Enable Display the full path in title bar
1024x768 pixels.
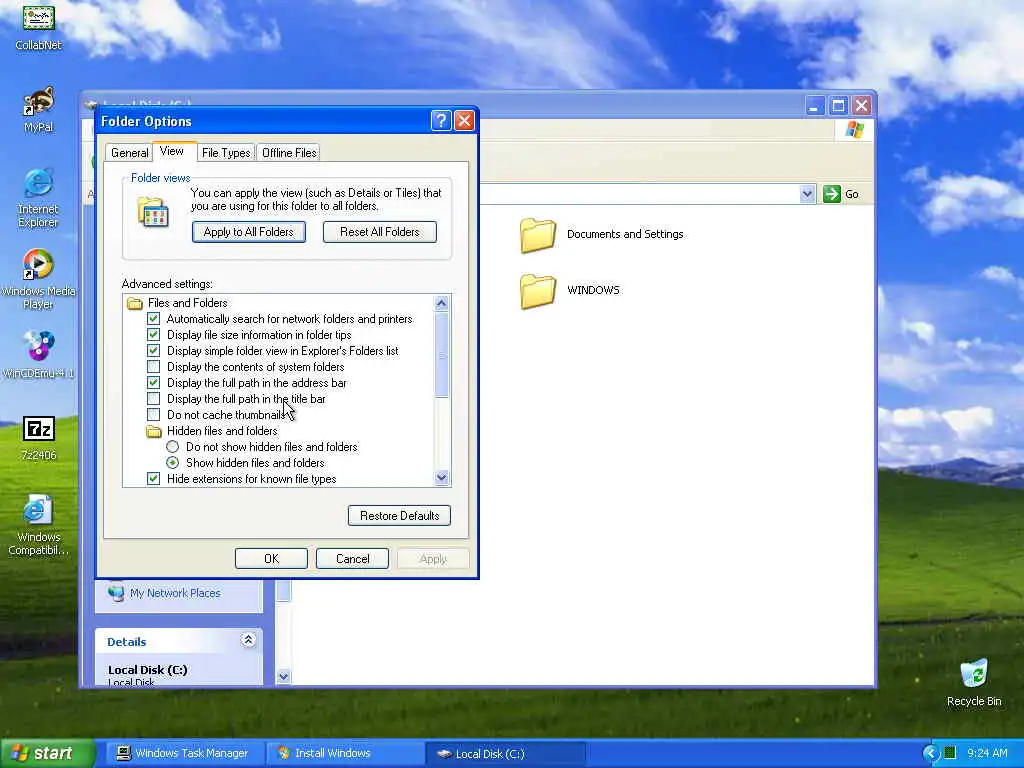(x=153, y=398)
